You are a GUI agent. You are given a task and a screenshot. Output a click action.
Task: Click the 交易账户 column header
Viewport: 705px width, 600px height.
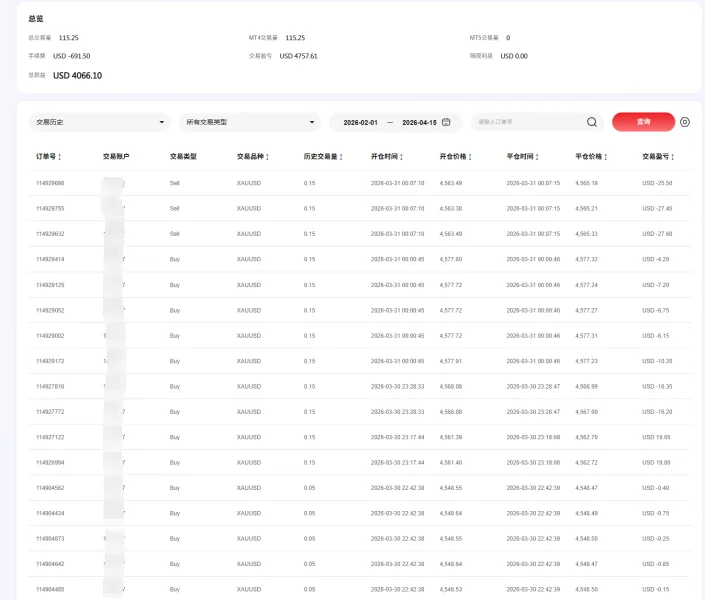116,157
